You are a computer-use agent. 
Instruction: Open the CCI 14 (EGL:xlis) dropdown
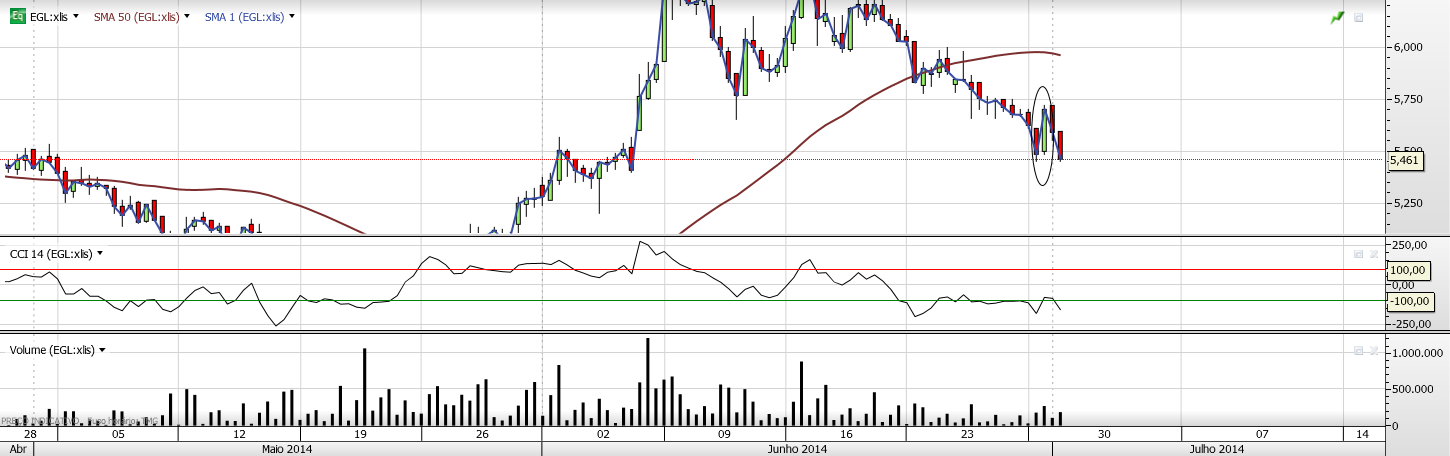(x=100, y=254)
